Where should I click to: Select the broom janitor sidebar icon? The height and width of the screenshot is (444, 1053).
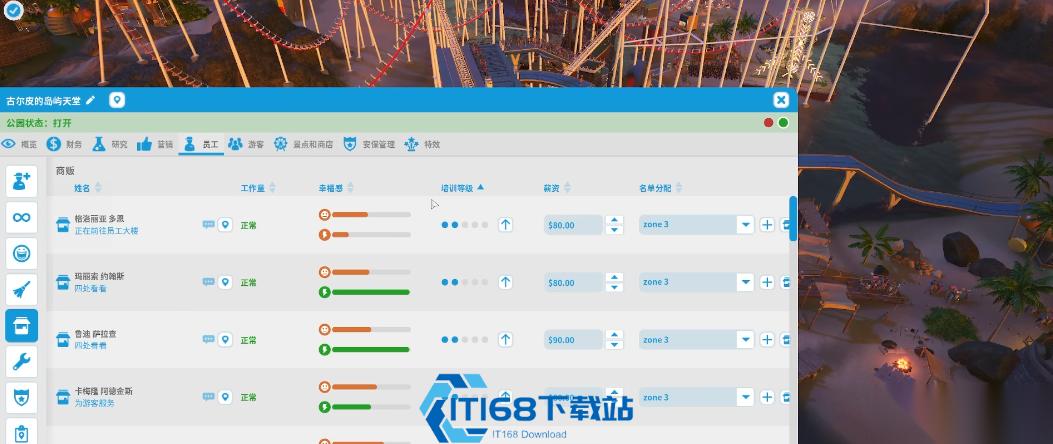coord(21,290)
